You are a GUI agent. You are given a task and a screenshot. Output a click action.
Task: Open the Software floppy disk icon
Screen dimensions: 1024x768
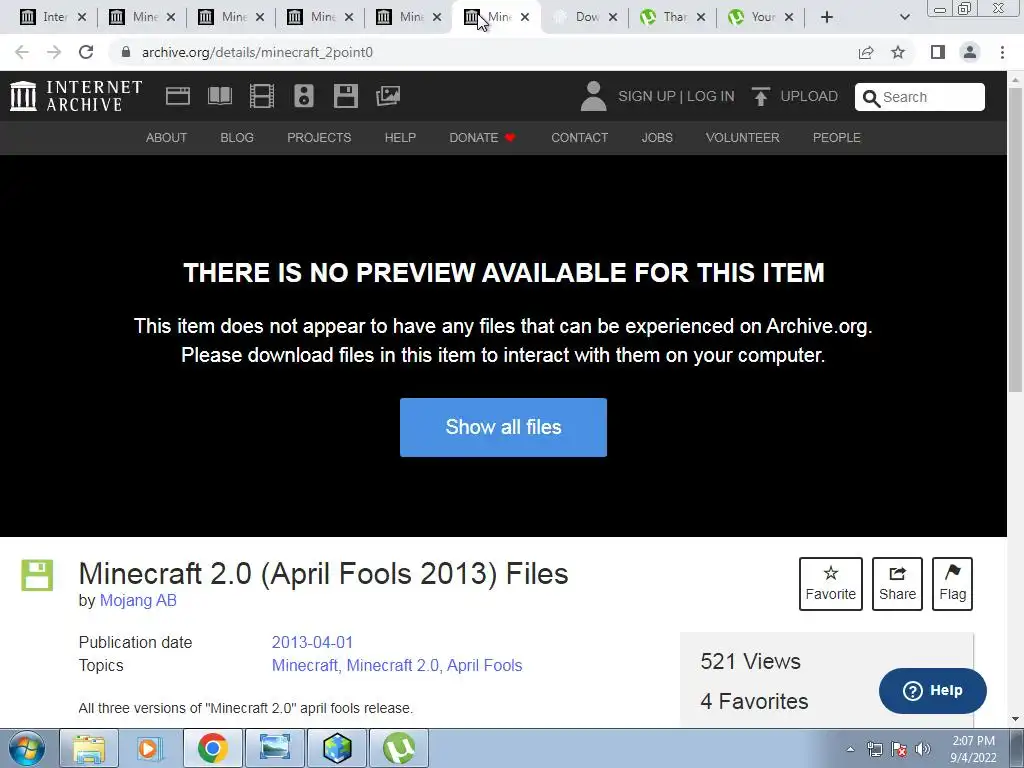coord(345,96)
